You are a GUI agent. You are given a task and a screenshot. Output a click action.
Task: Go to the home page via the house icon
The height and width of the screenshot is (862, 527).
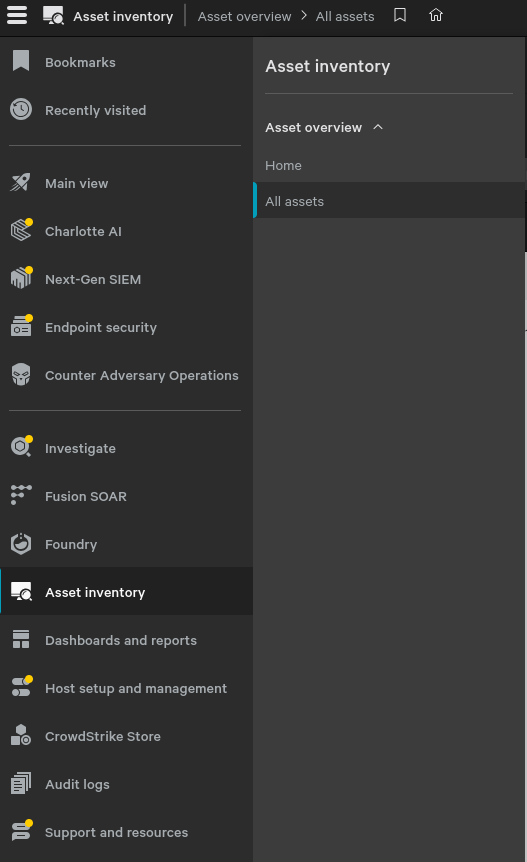pyautogui.click(x=436, y=15)
